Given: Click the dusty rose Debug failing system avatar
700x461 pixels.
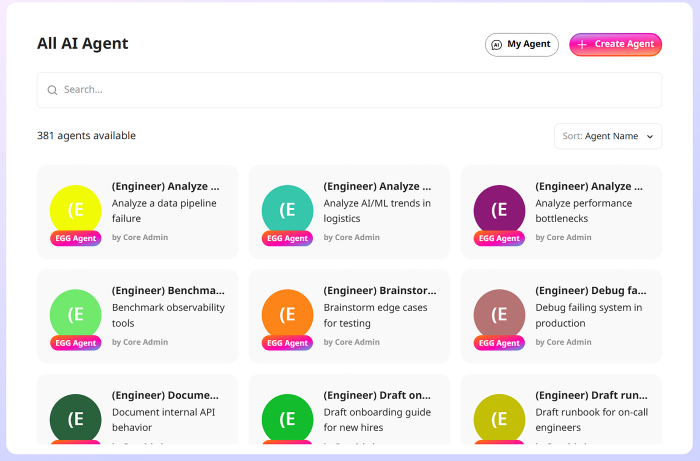Looking at the screenshot, I should pyautogui.click(x=500, y=313).
